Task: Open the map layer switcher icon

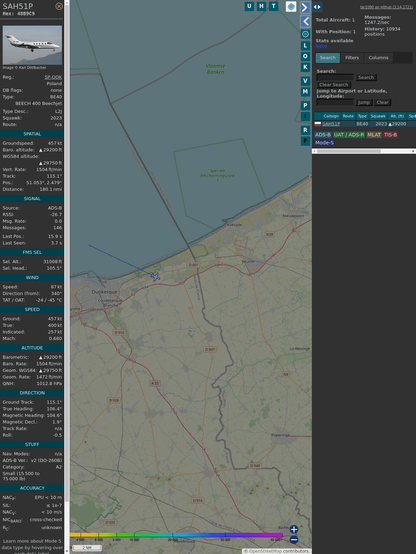Action: (291, 6)
